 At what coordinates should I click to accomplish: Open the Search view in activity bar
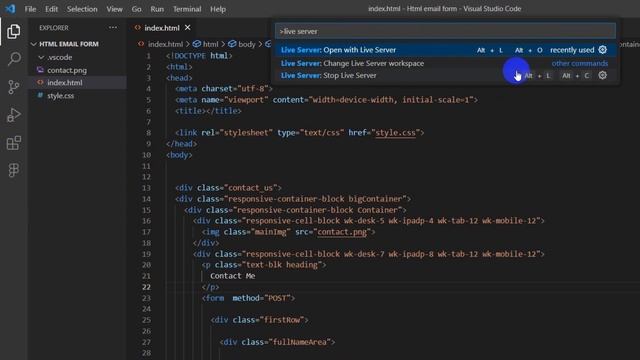13,59
